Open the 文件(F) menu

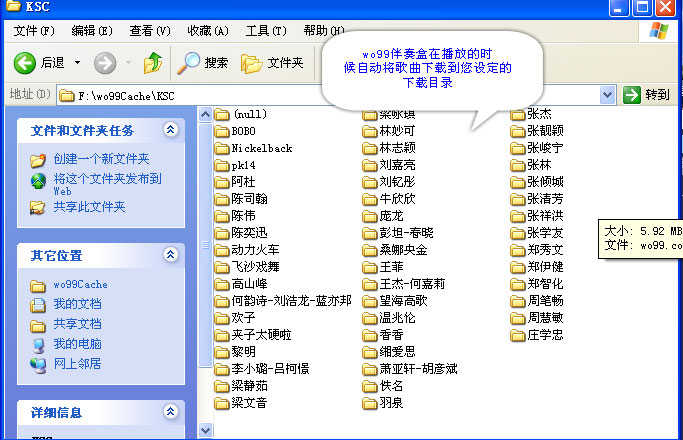tap(34, 31)
